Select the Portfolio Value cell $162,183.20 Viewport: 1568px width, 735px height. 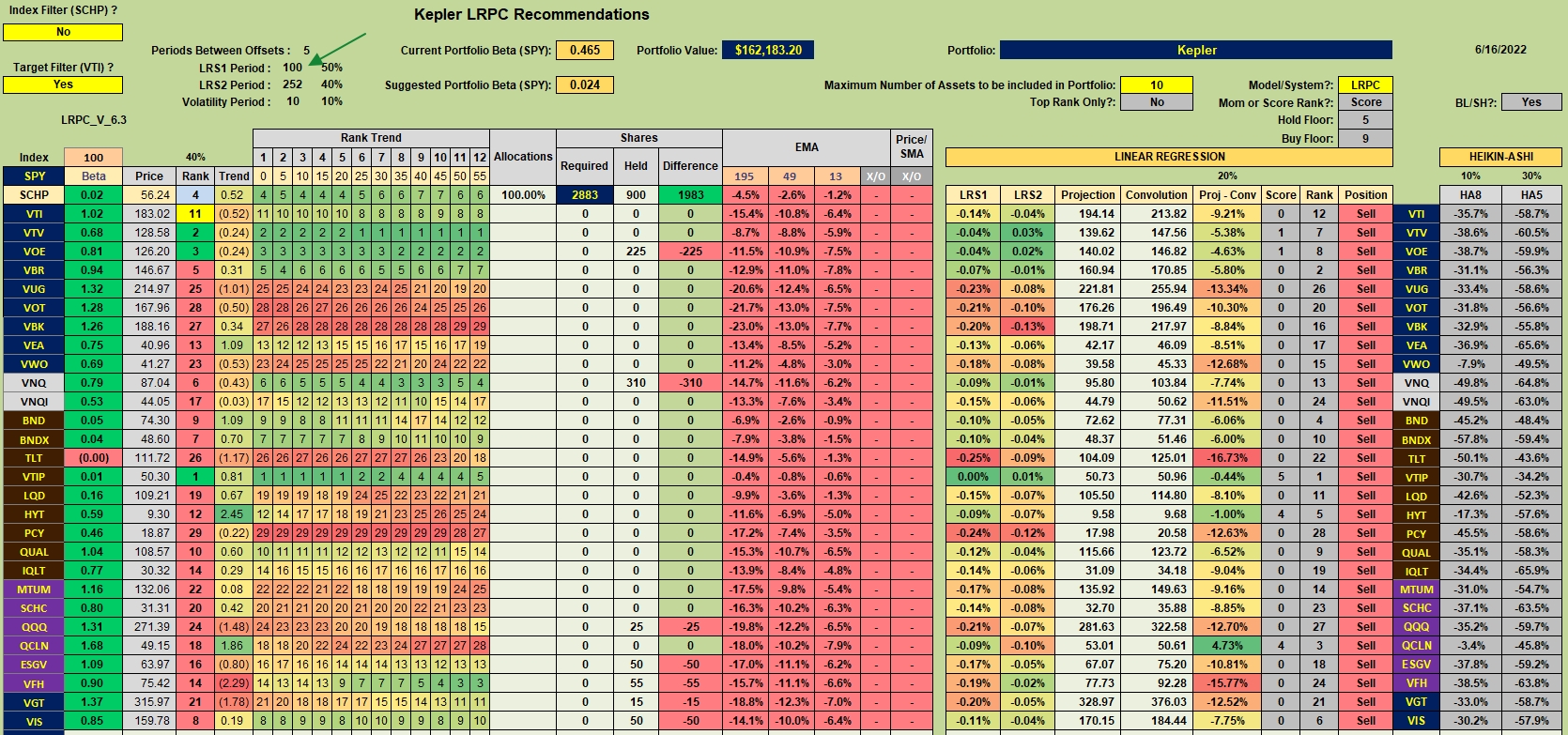(768, 50)
